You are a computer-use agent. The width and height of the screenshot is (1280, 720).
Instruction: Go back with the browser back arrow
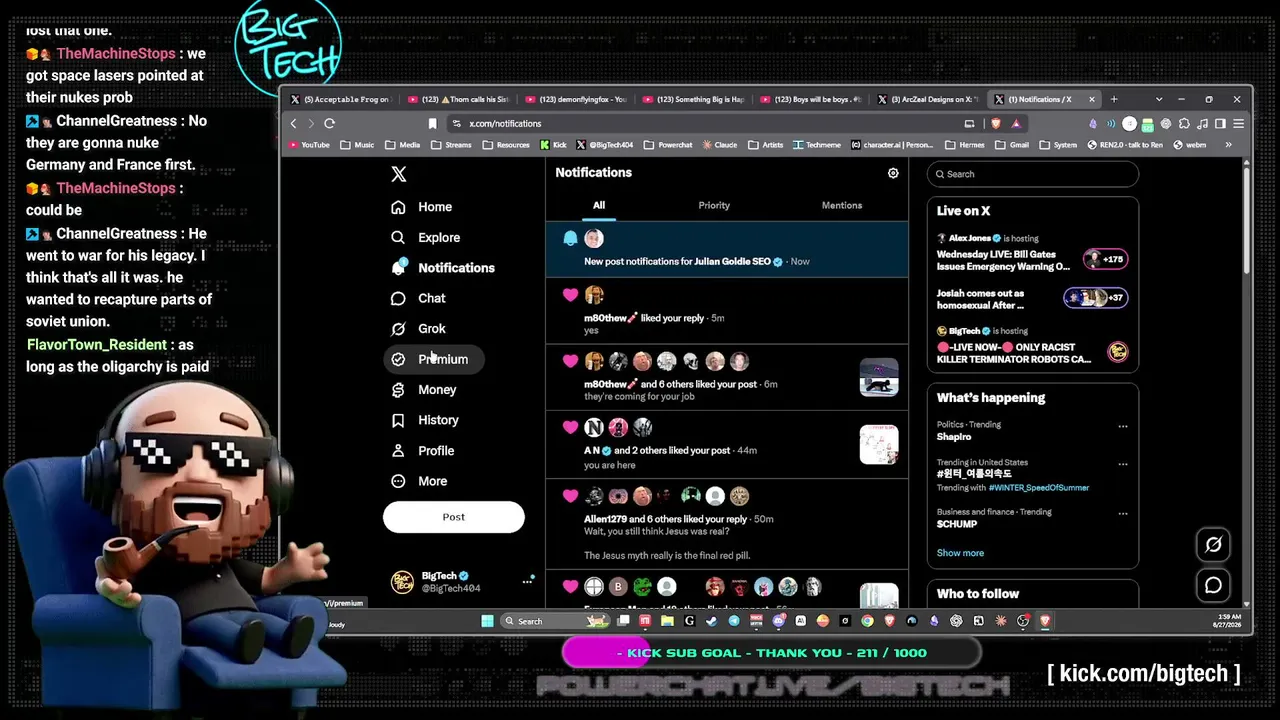click(293, 123)
